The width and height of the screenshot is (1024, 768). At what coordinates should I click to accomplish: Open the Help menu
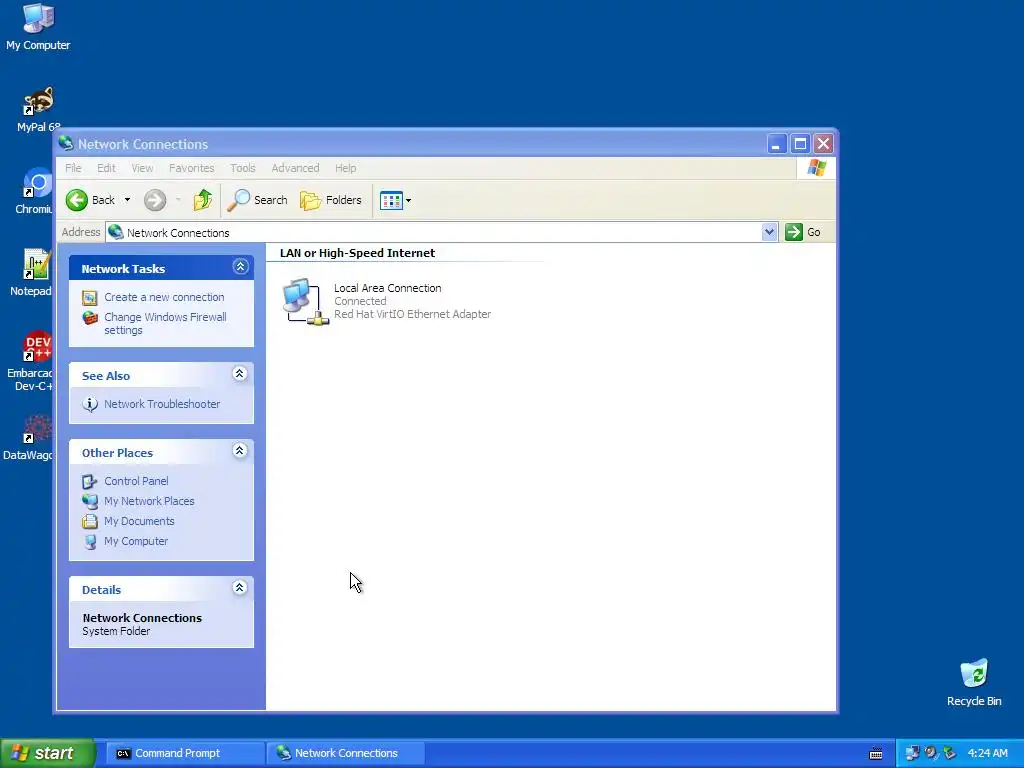[x=345, y=168]
